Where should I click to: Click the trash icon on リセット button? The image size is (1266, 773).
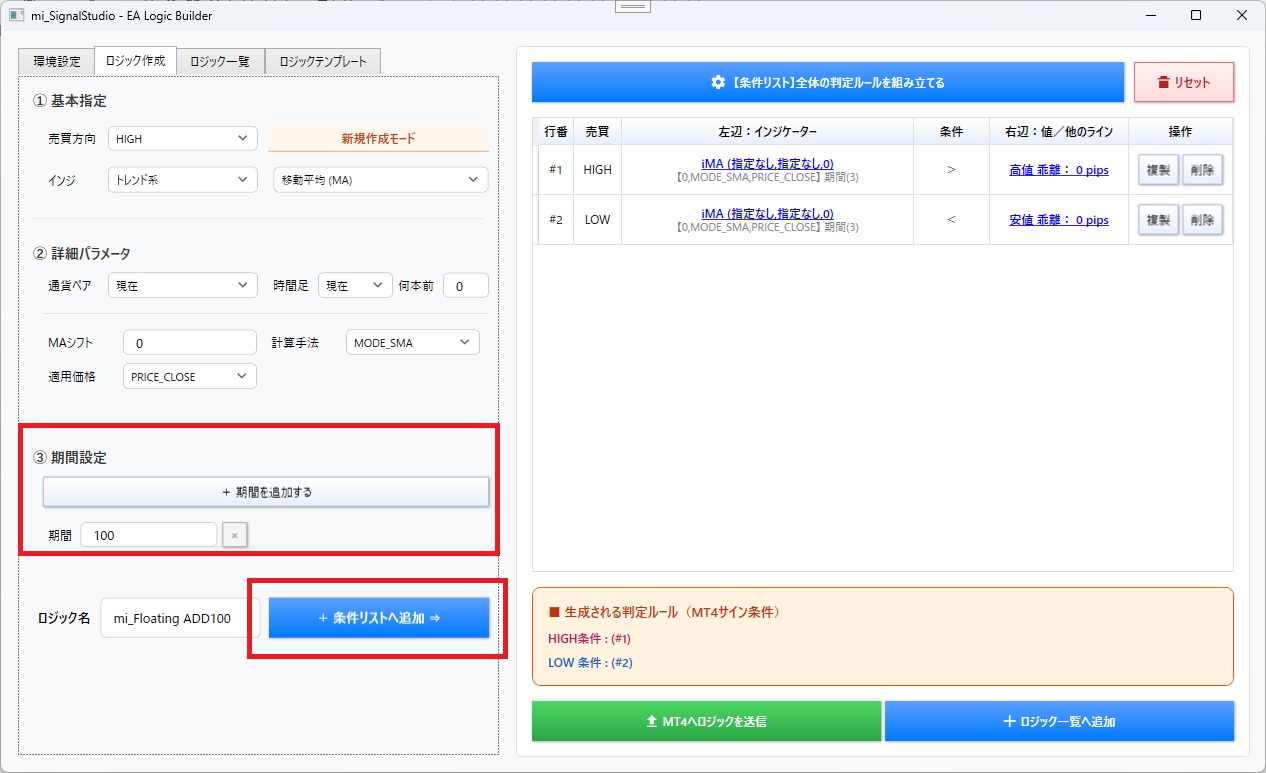1163,83
